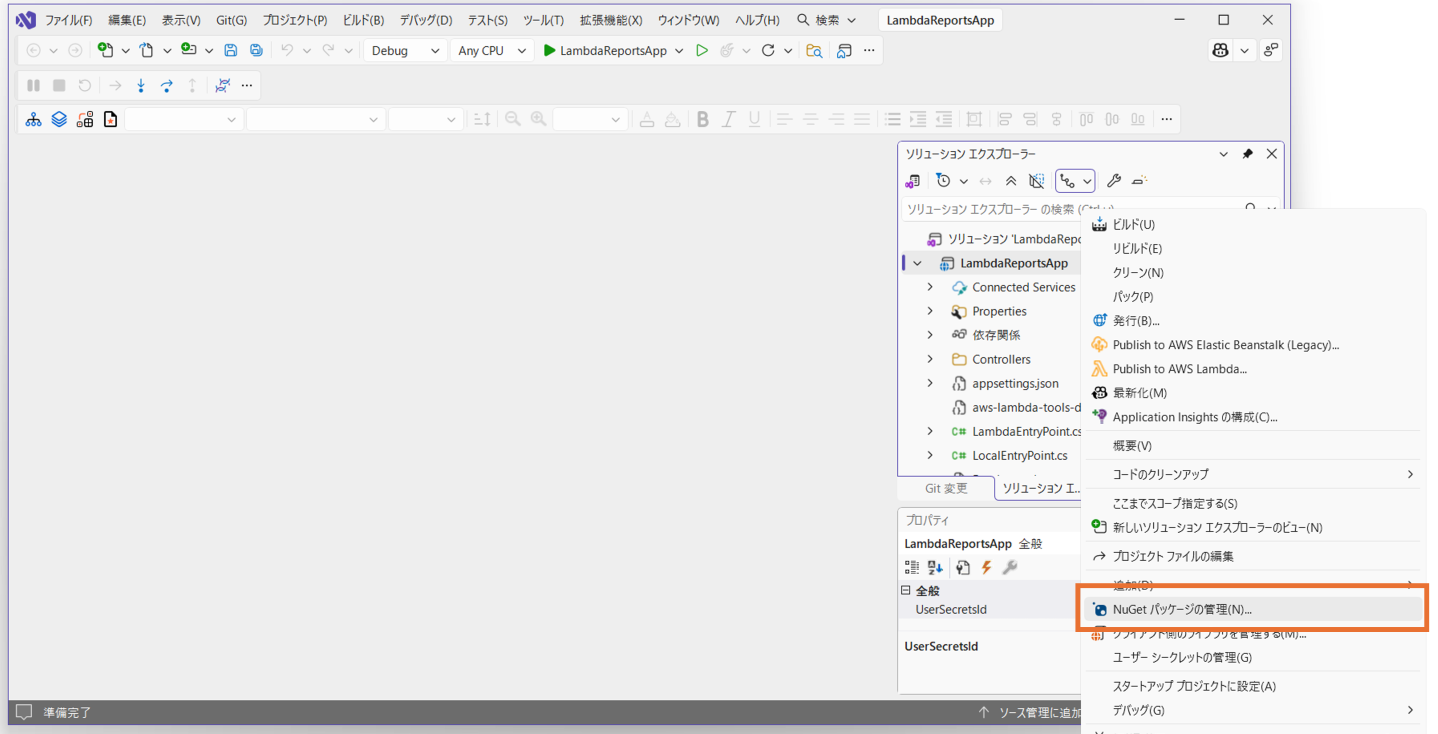Click the Live Share people icon
Viewport: 1438px width, 734px height.
click(x=1271, y=50)
